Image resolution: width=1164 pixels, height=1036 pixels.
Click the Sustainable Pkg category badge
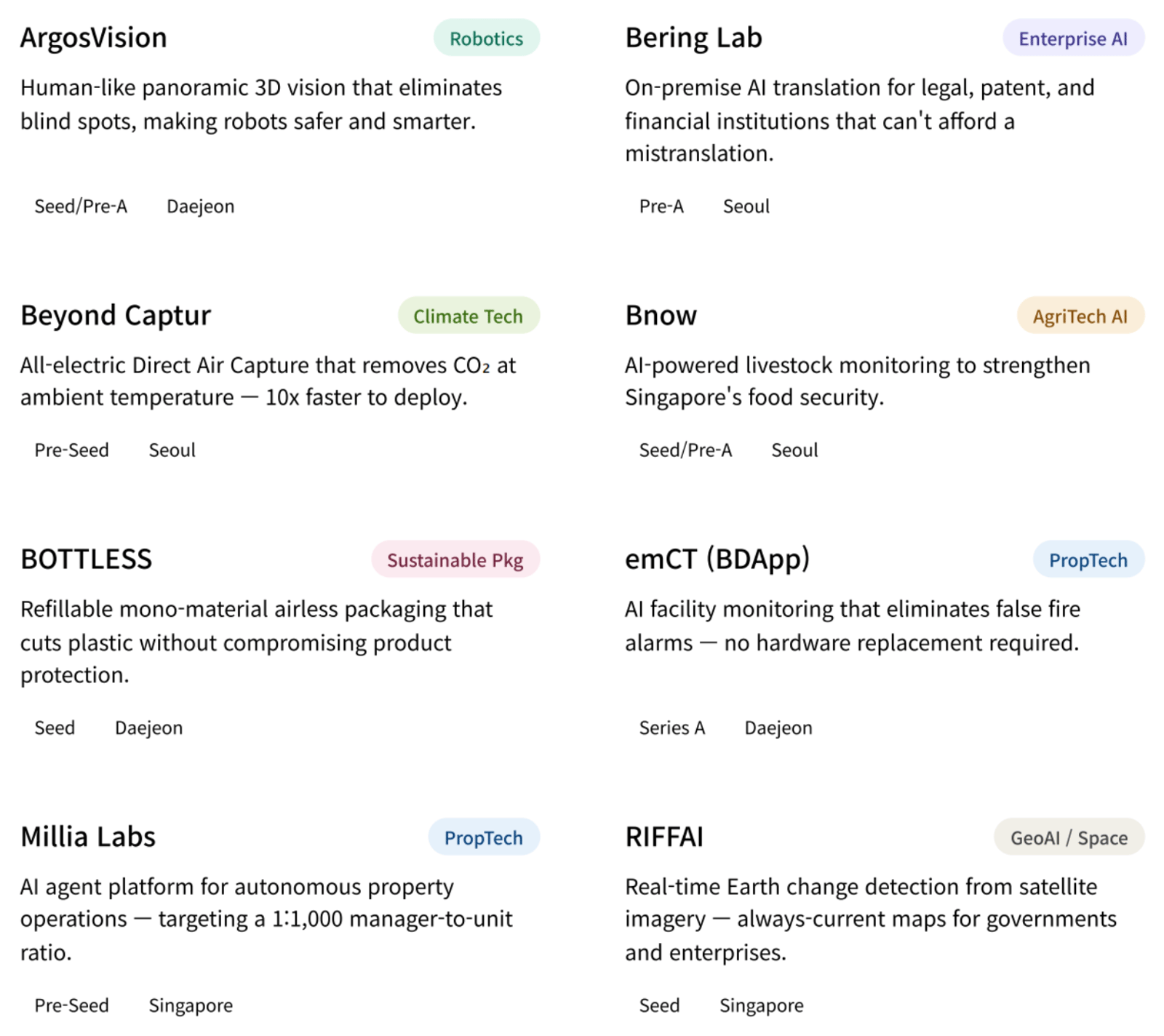pyautogui.click(x=455, y=560)
